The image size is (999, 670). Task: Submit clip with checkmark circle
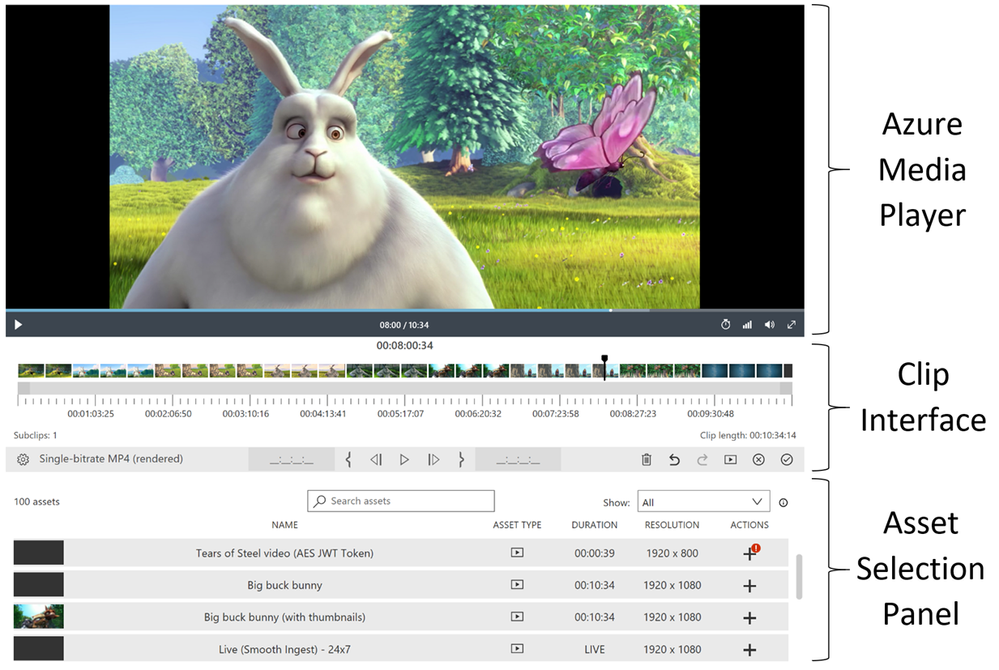(x=787, y=459)
